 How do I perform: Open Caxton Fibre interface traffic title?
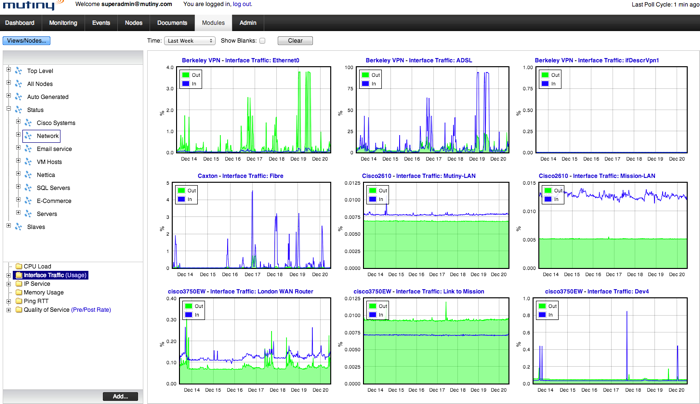(x=241, y=176)
